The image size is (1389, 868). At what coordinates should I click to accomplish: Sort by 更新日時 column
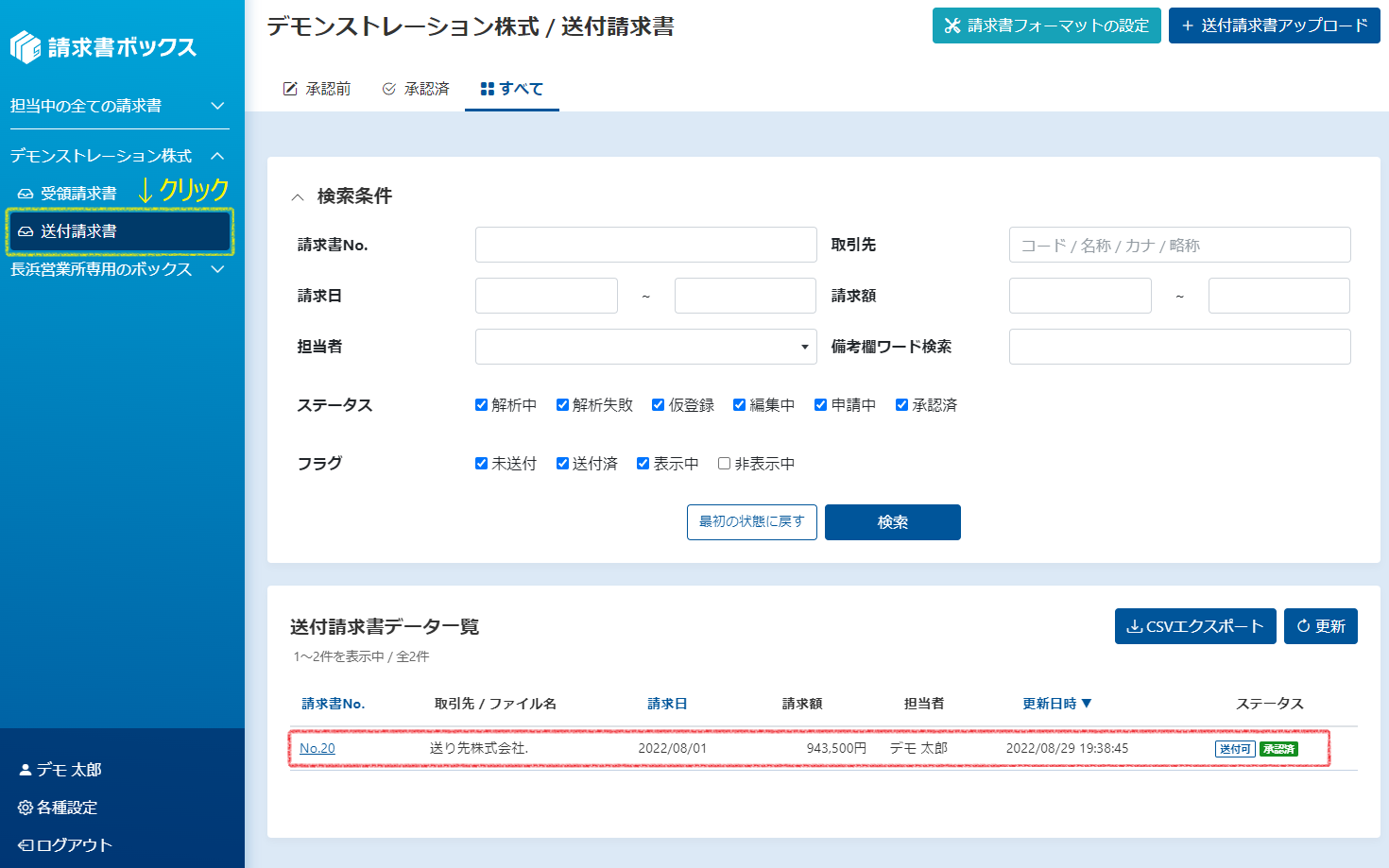coord(1057,704)
